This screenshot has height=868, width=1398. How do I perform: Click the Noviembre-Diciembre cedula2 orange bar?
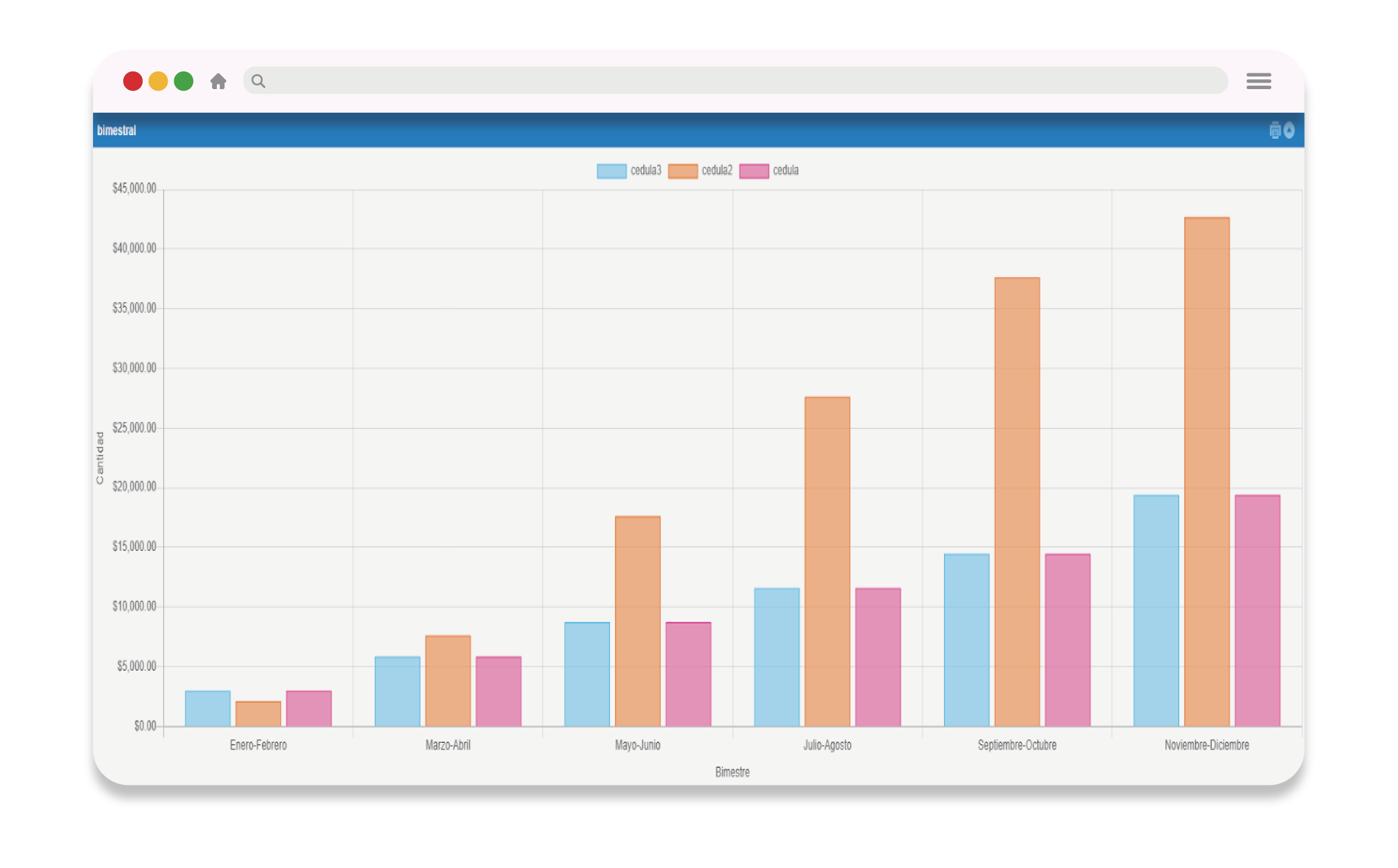click(1207, 472)
